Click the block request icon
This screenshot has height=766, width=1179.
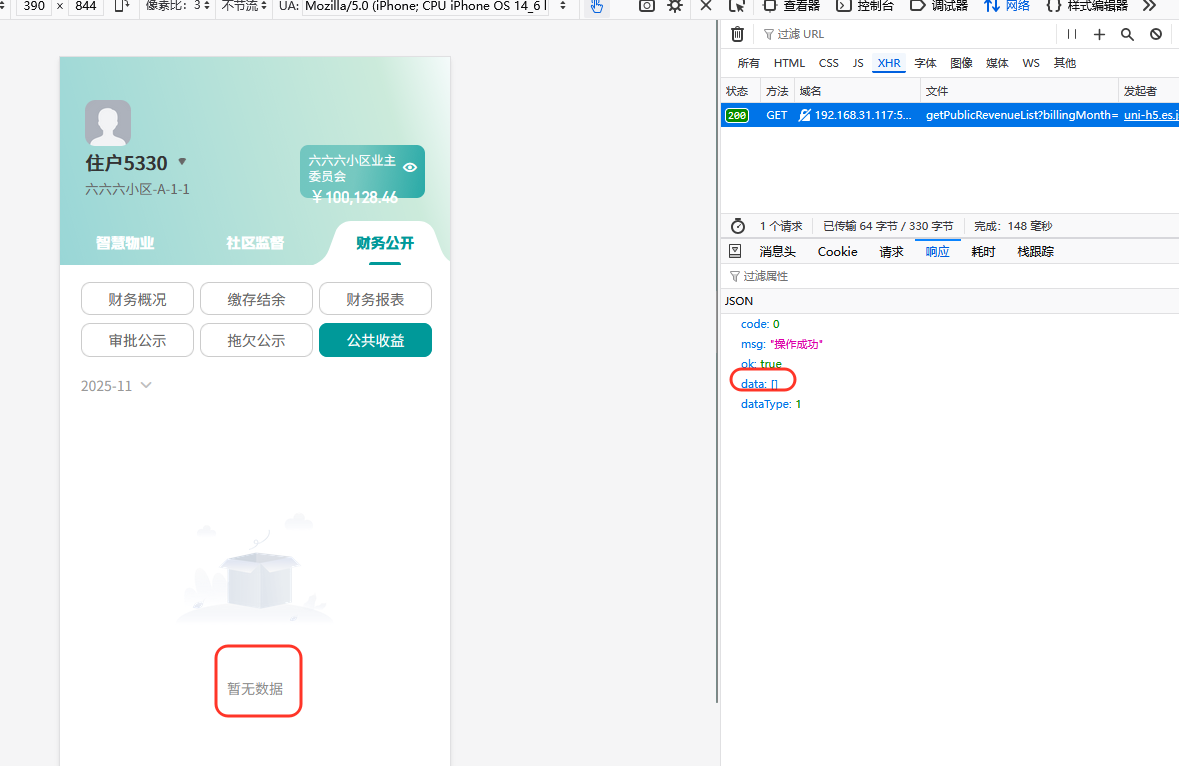click(x=1156, y=34)
